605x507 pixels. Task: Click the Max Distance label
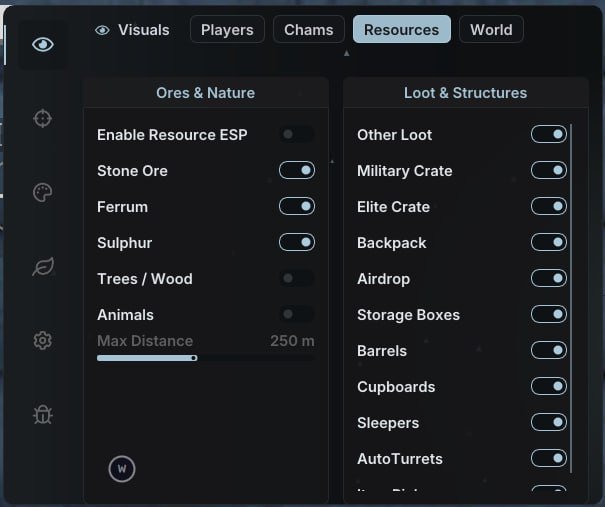tap(145, 341)
